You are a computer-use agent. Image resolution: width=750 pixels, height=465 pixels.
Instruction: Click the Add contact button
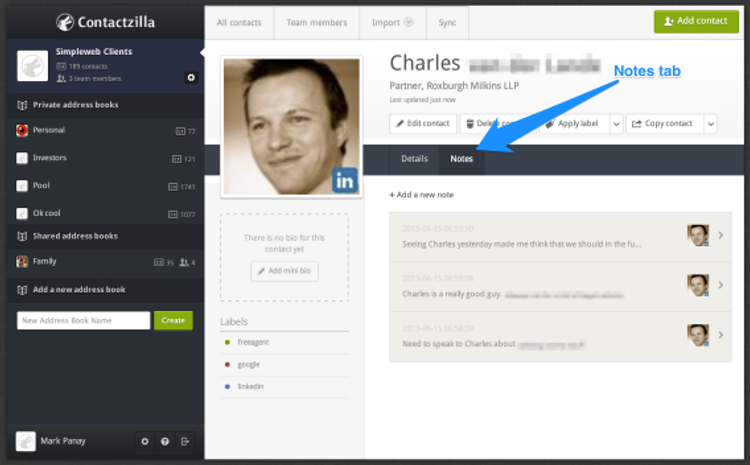pos(696,21)
